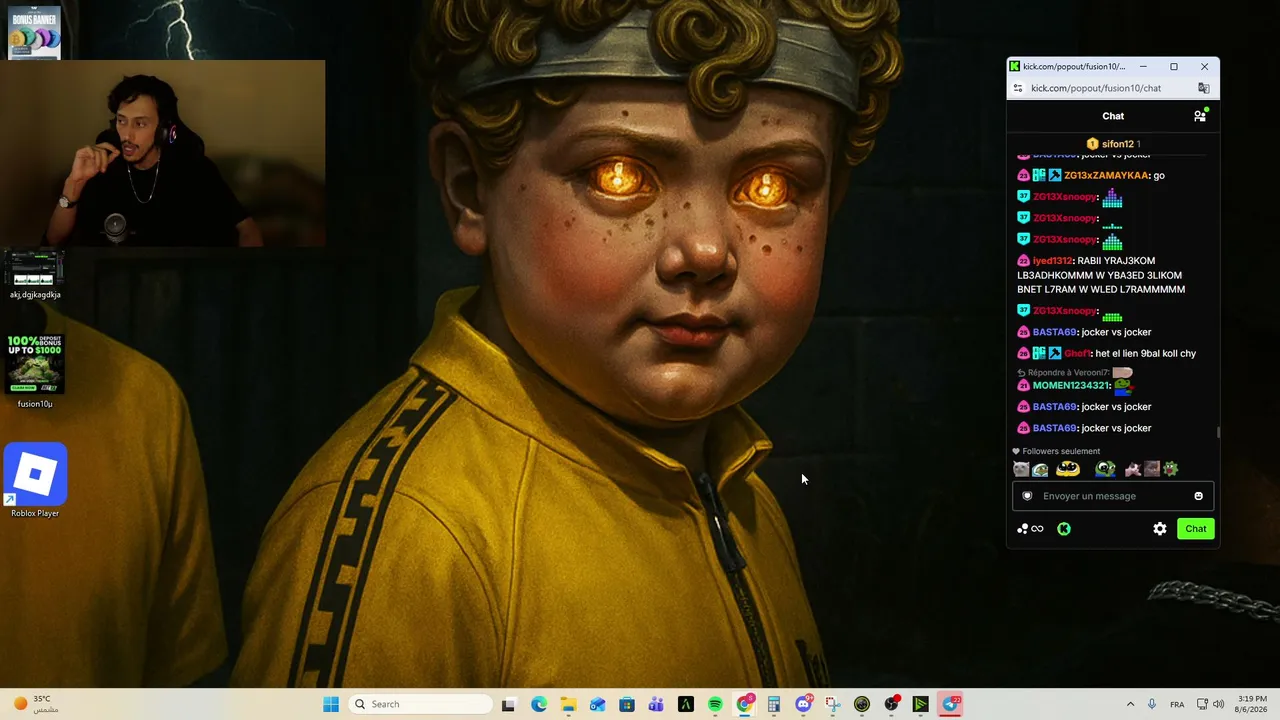1280x720 pixels.
Task: Click the green Kick logo icon under chat input
Action: [1064, 529]
